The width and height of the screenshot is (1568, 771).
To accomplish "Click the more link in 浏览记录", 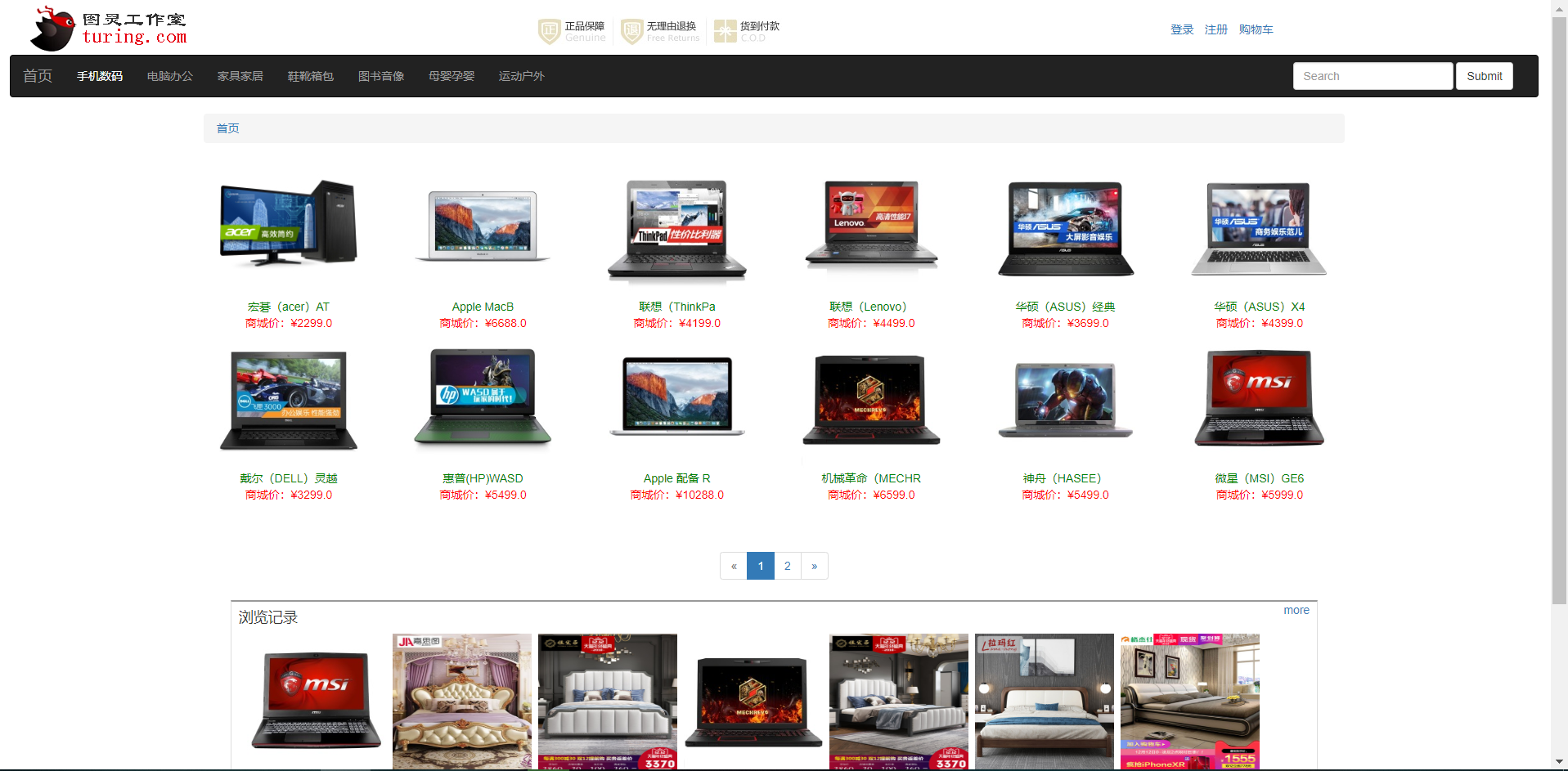I will click(1296, 610).
